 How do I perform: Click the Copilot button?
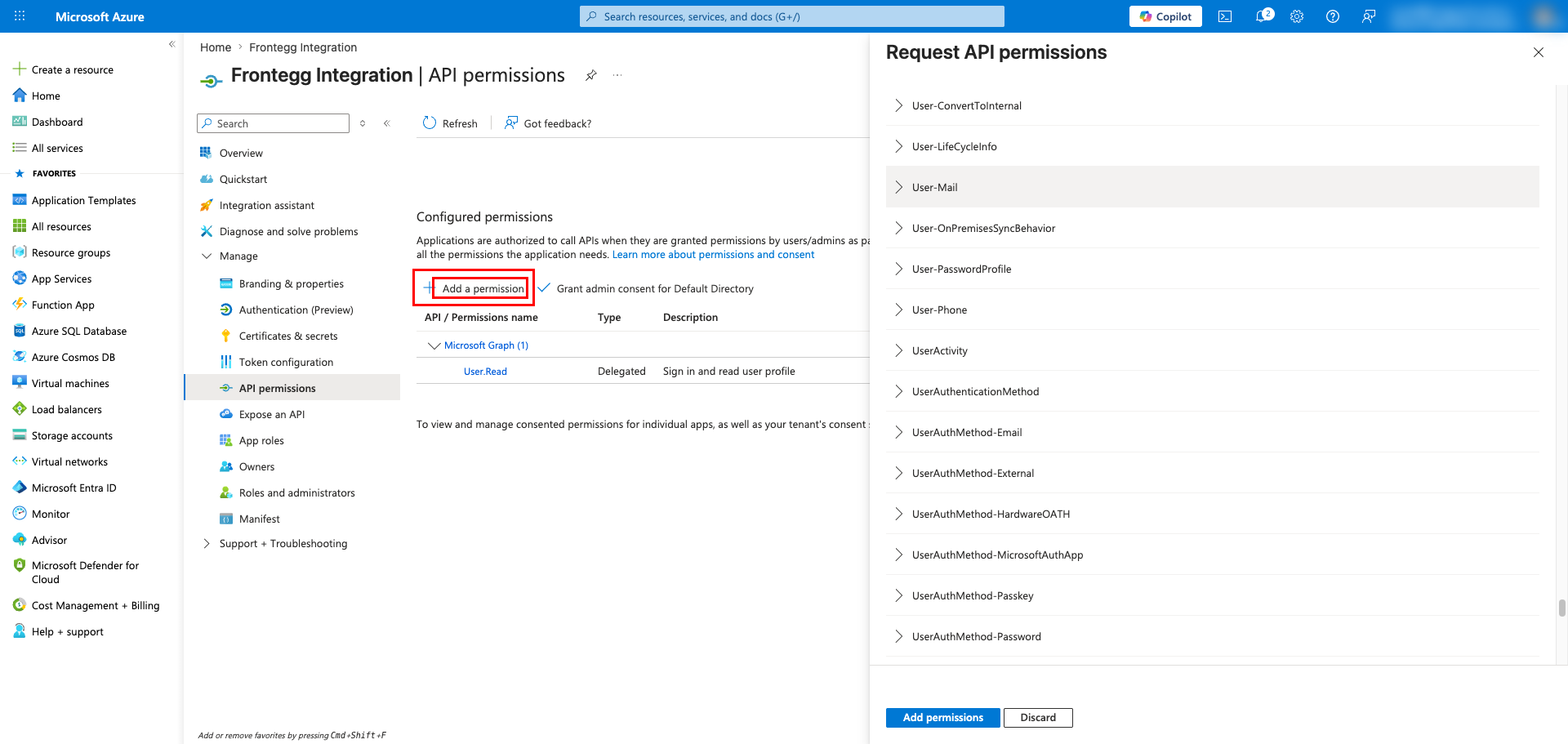coord(1165,16)
